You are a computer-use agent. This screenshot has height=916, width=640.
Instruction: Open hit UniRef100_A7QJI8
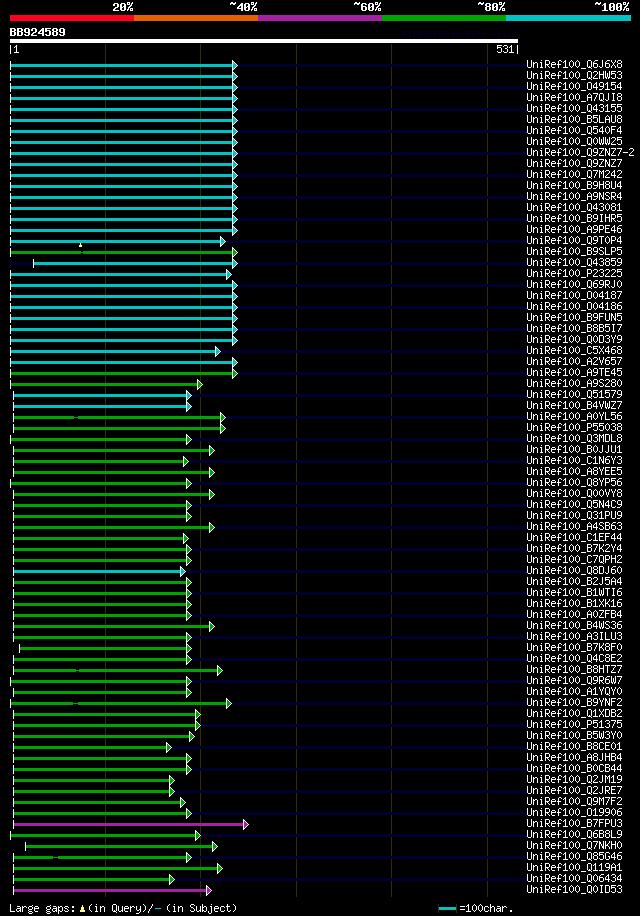[574, 98]
